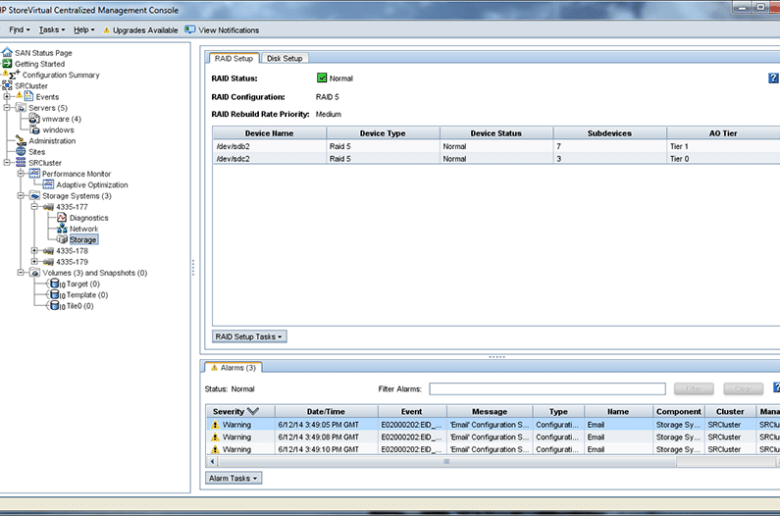The image size is (780, 516).
Task: Click the Subdevices column header
Action: 609,133
